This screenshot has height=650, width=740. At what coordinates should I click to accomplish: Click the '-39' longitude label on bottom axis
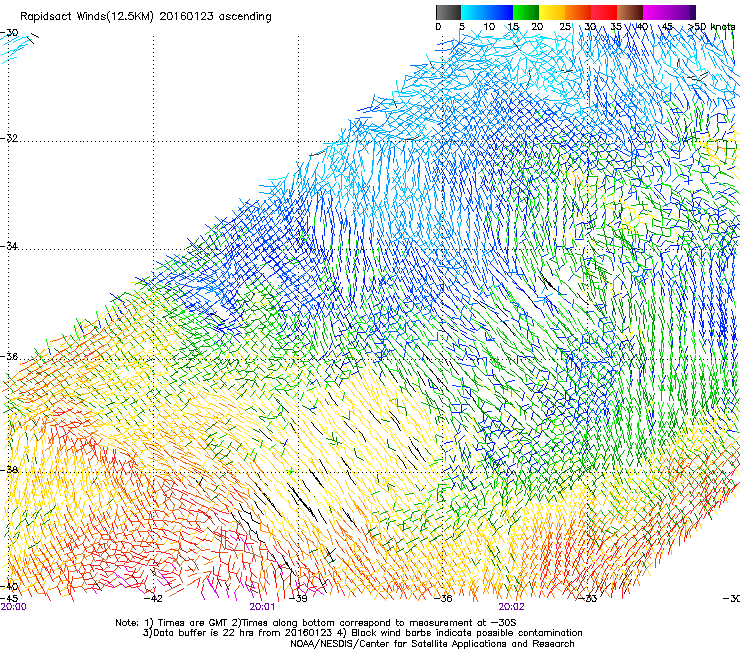coord(298,598)
